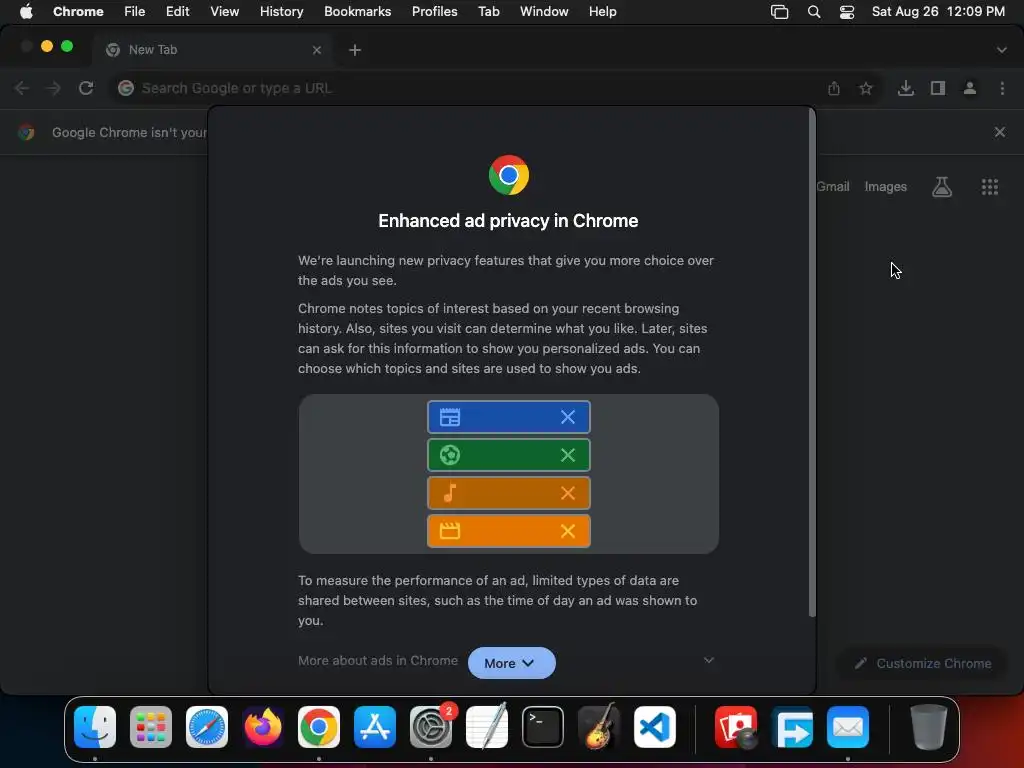Open Launchpad from the Dock
Image resolution: width=1024 pixels, height=768 pixels.
(151, 727)
